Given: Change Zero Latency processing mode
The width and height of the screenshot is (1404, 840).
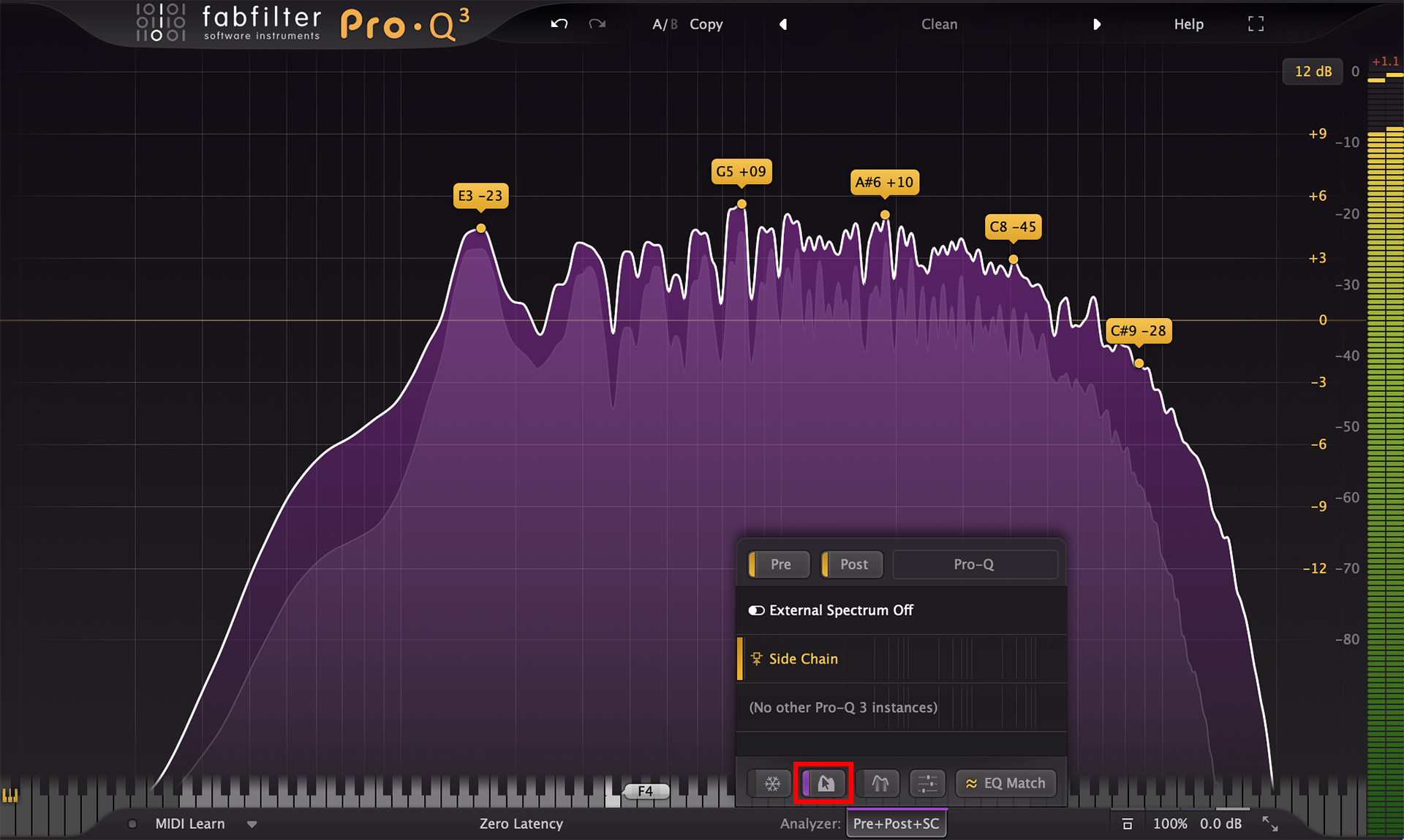Looking at the screenshot, I should click(521, 824).
